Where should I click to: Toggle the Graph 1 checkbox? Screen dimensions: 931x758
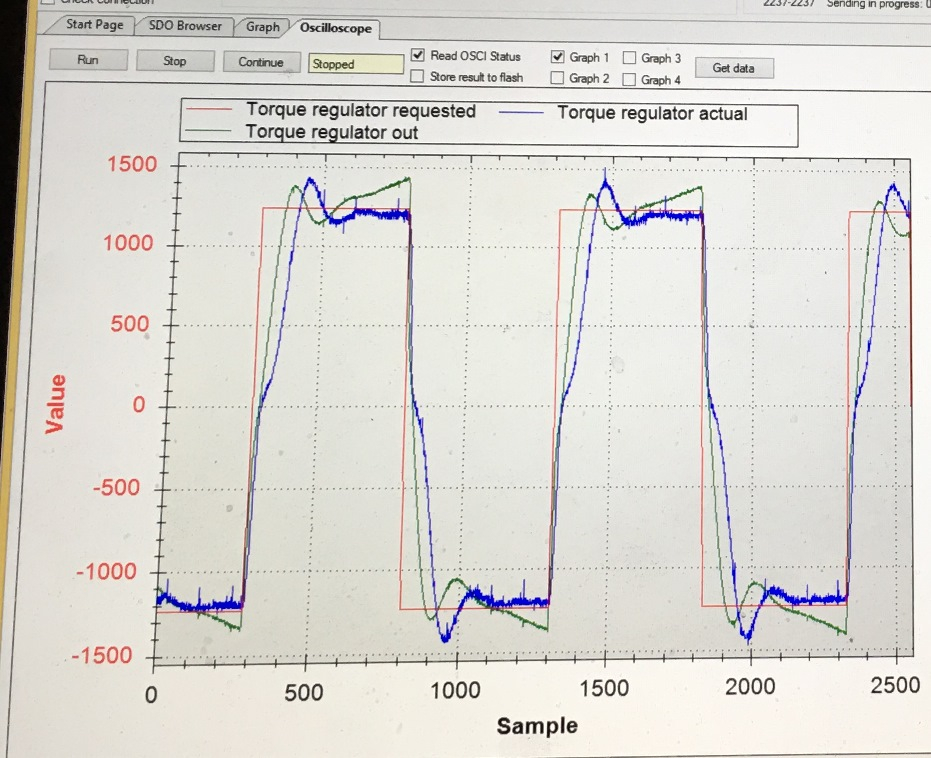558,57
